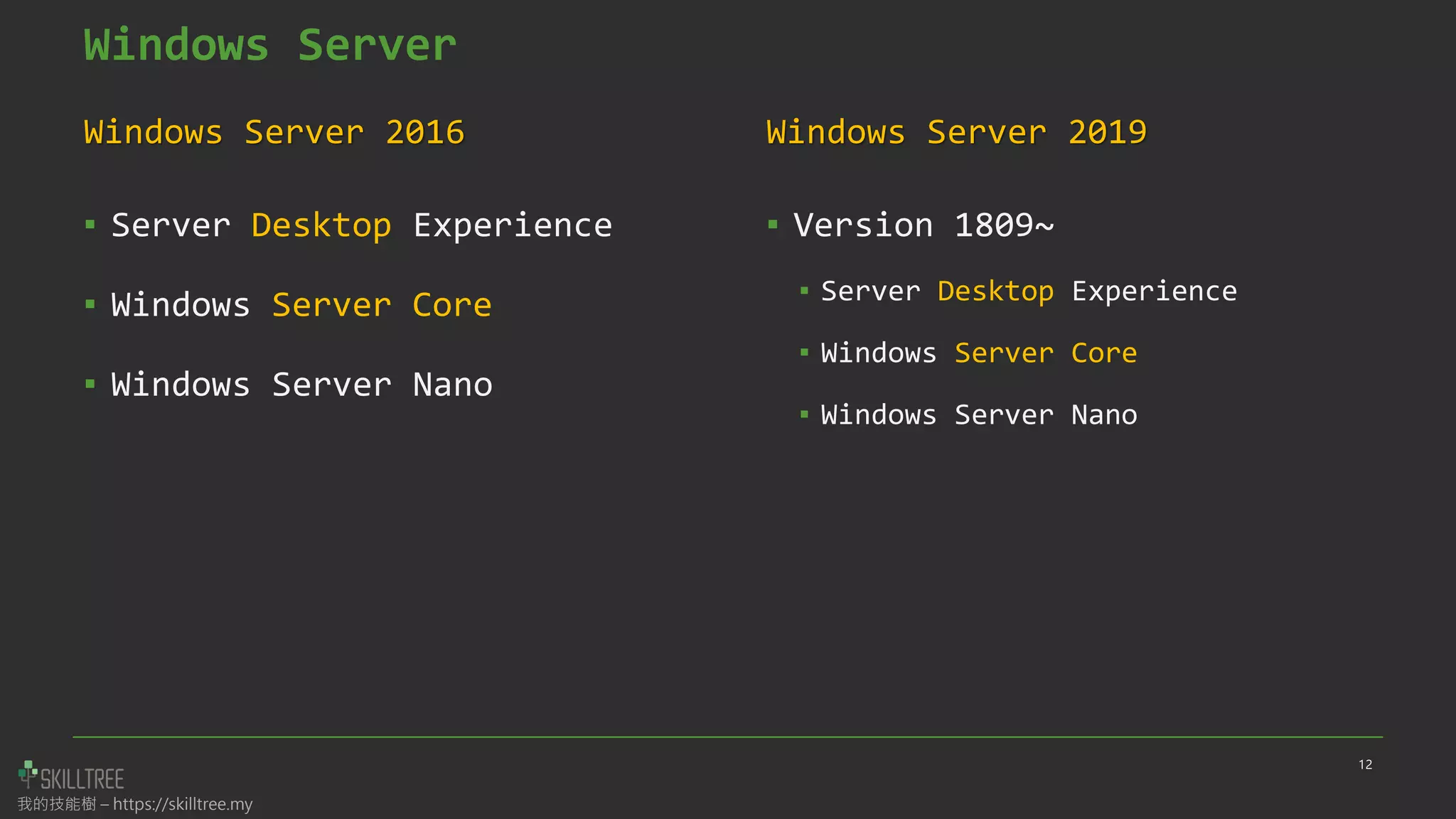The image size is (1456, 819).
Task: Open the https://skilltree.my link in footer
Action: pos(183,804)
